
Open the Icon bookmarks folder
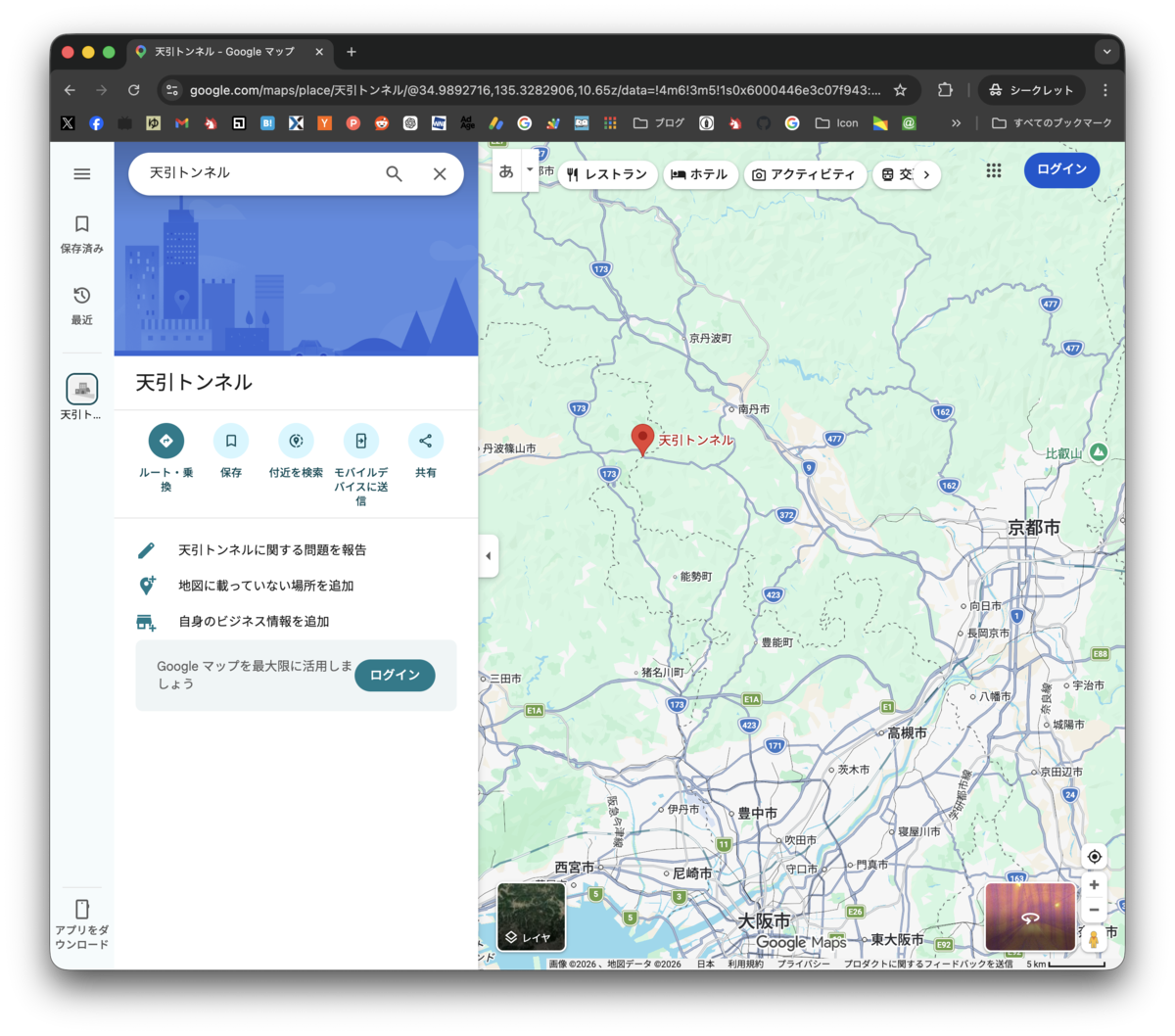coord(836,123)
